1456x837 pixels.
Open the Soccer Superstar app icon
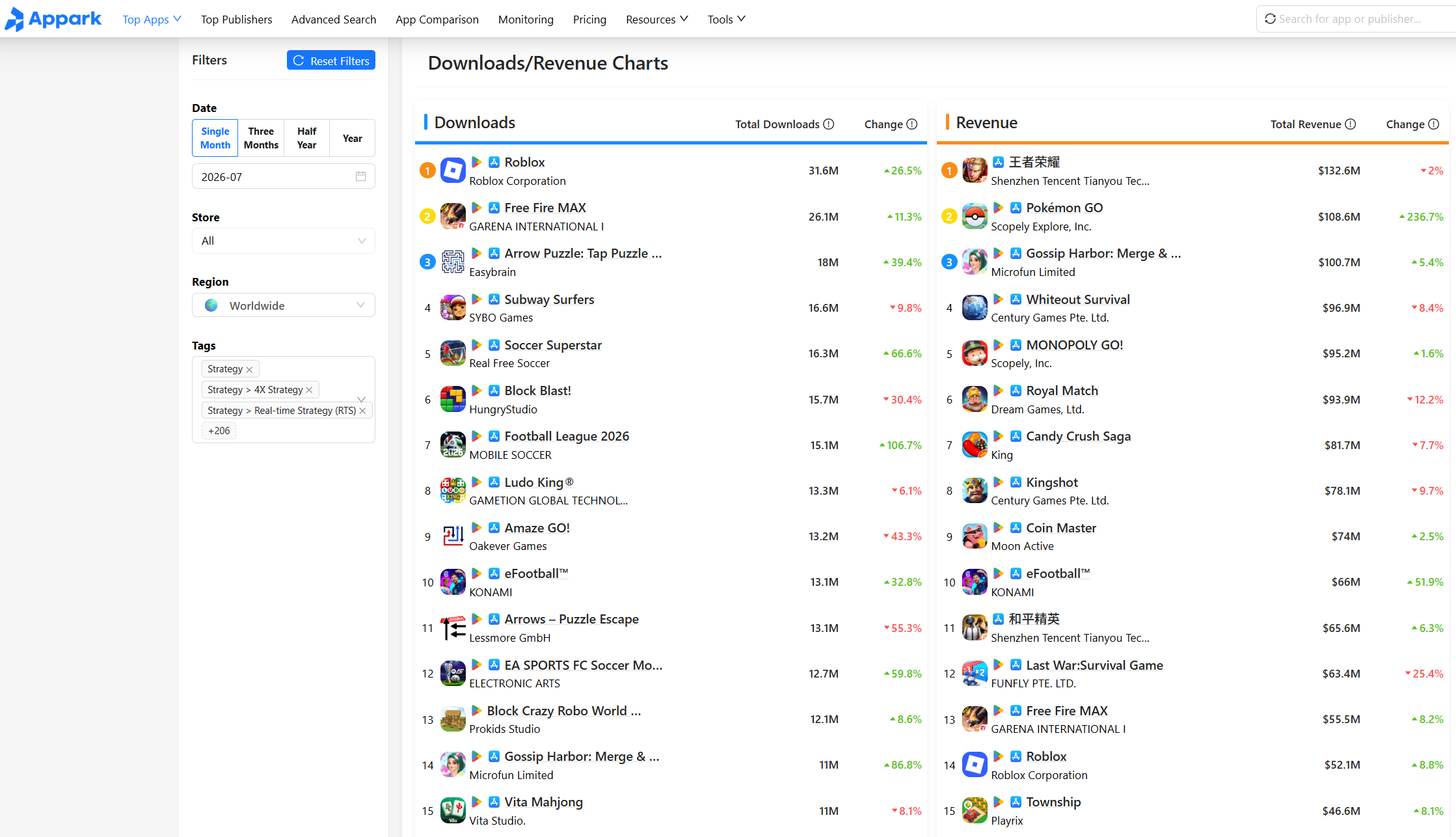coord(453,353)
